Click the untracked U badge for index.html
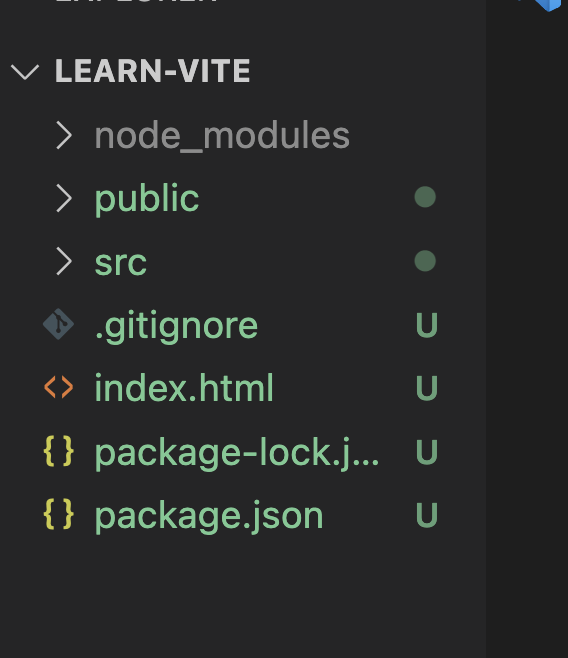This screenshot has height=658, width=568. point(427,388)
